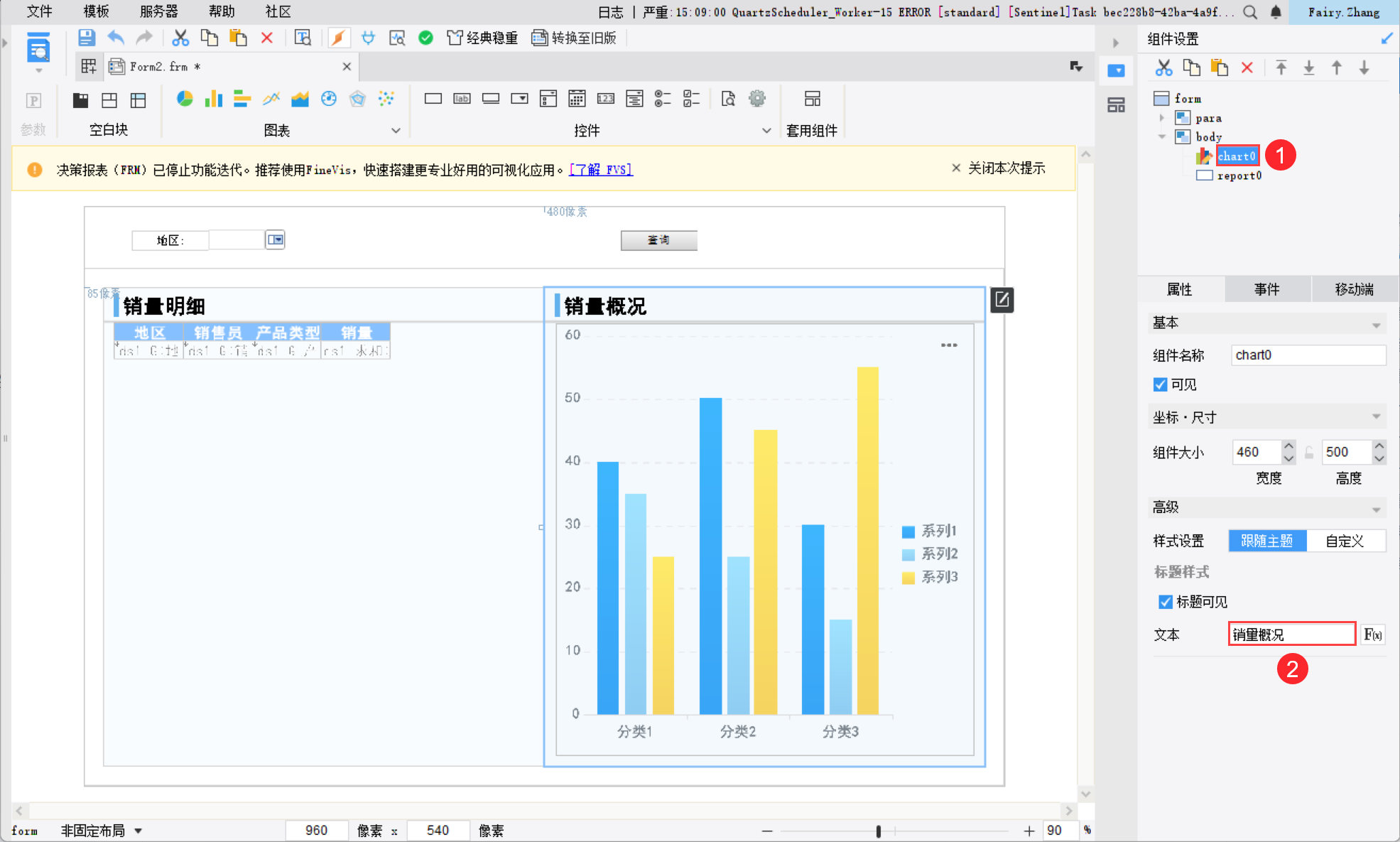
Task: Expand the 图表 chart gallery dropdown
Action: tap(396, 130)
